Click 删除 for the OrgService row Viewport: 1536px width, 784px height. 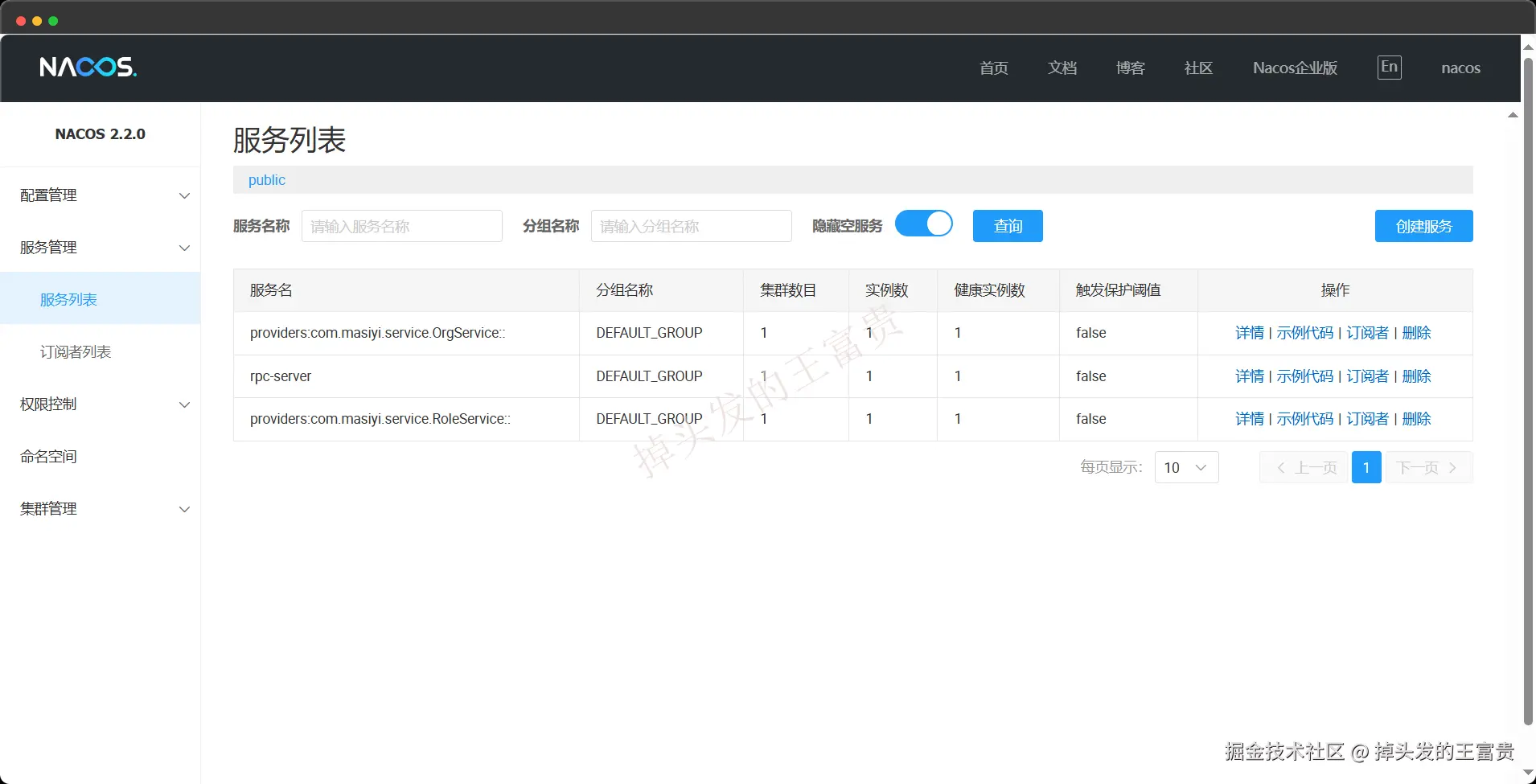tap(1417, 333)
